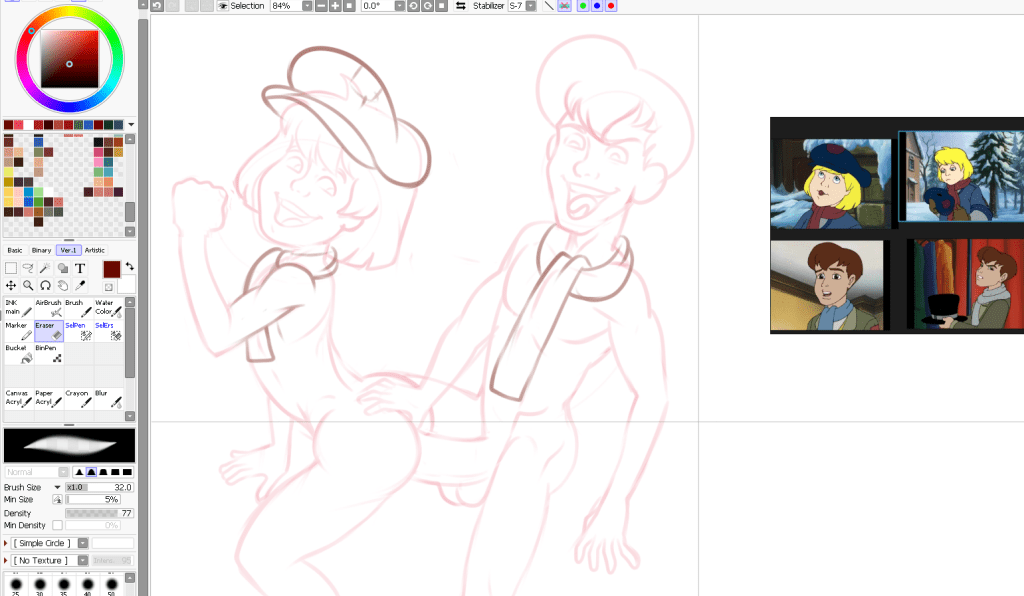Screen dimensions: 1024x596
Task: Pick the Bucket fill tool
Action: pyautogui.click(x=17, y=353)
